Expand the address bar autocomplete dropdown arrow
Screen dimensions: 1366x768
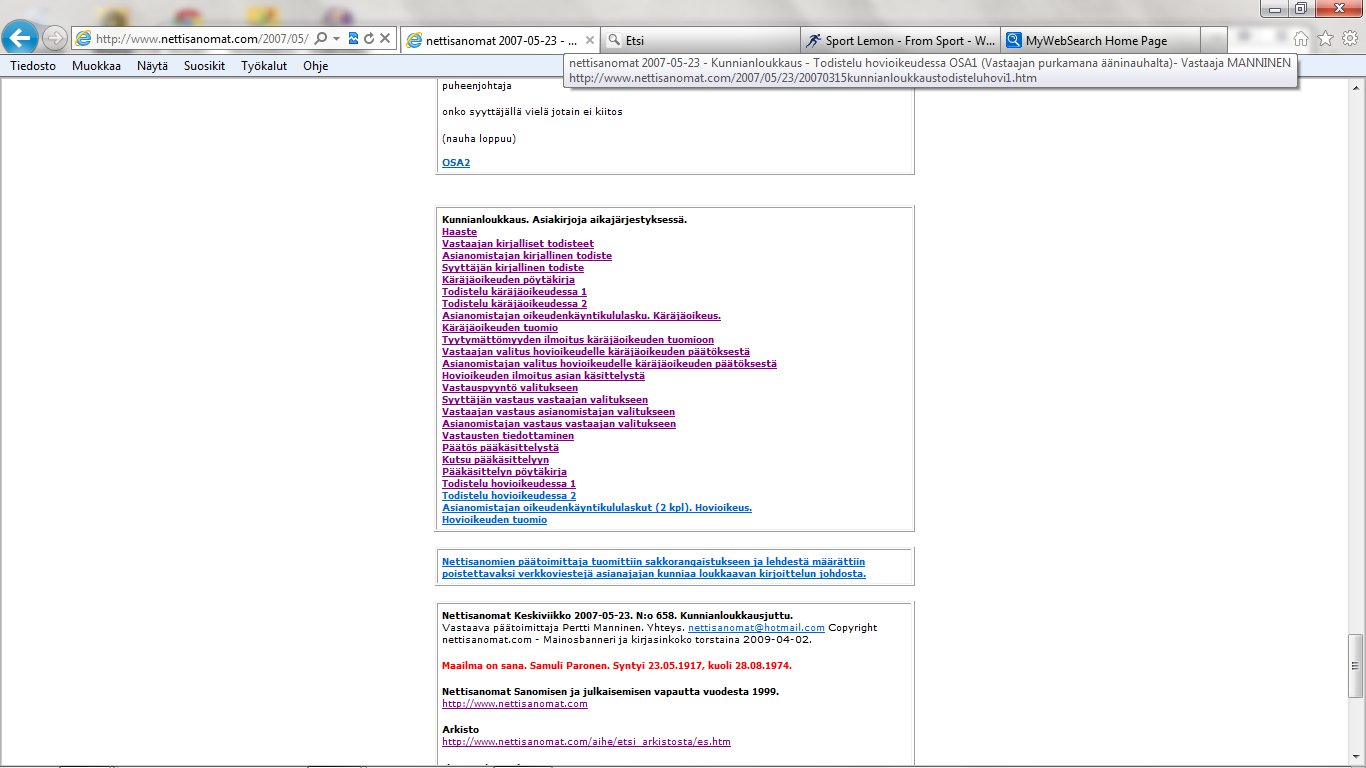tap(337, 39)
